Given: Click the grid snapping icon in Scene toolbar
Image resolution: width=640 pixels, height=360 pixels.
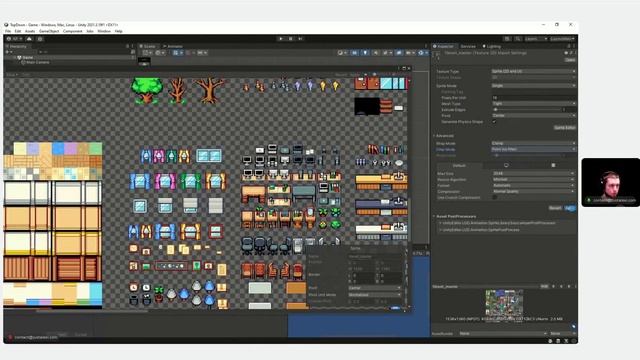Looking at the screenshot, I should 177,53.
